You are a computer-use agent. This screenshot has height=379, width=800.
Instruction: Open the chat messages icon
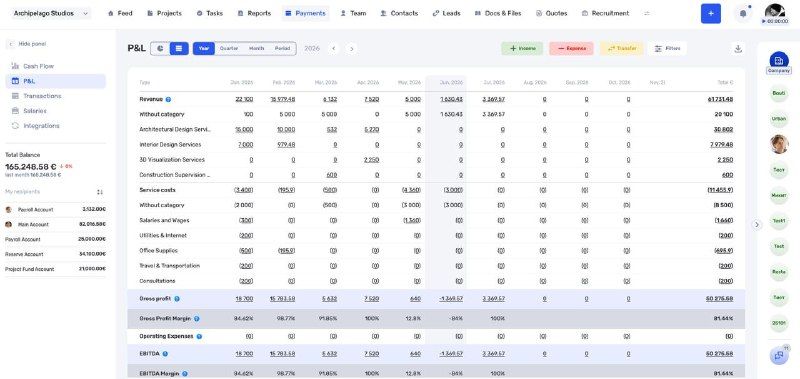point(779,356)
